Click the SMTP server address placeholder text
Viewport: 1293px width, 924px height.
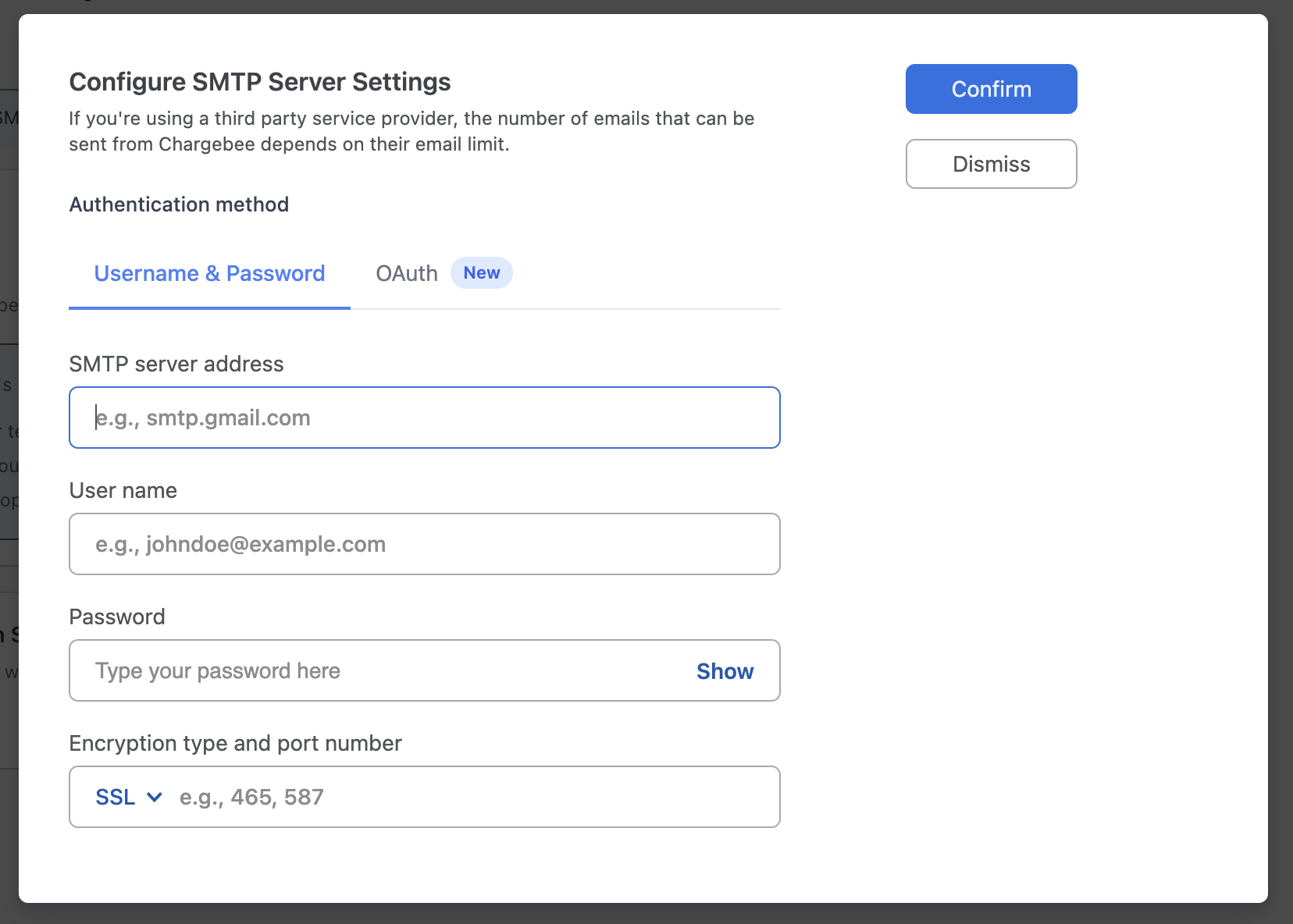click(x=201, y=418)
